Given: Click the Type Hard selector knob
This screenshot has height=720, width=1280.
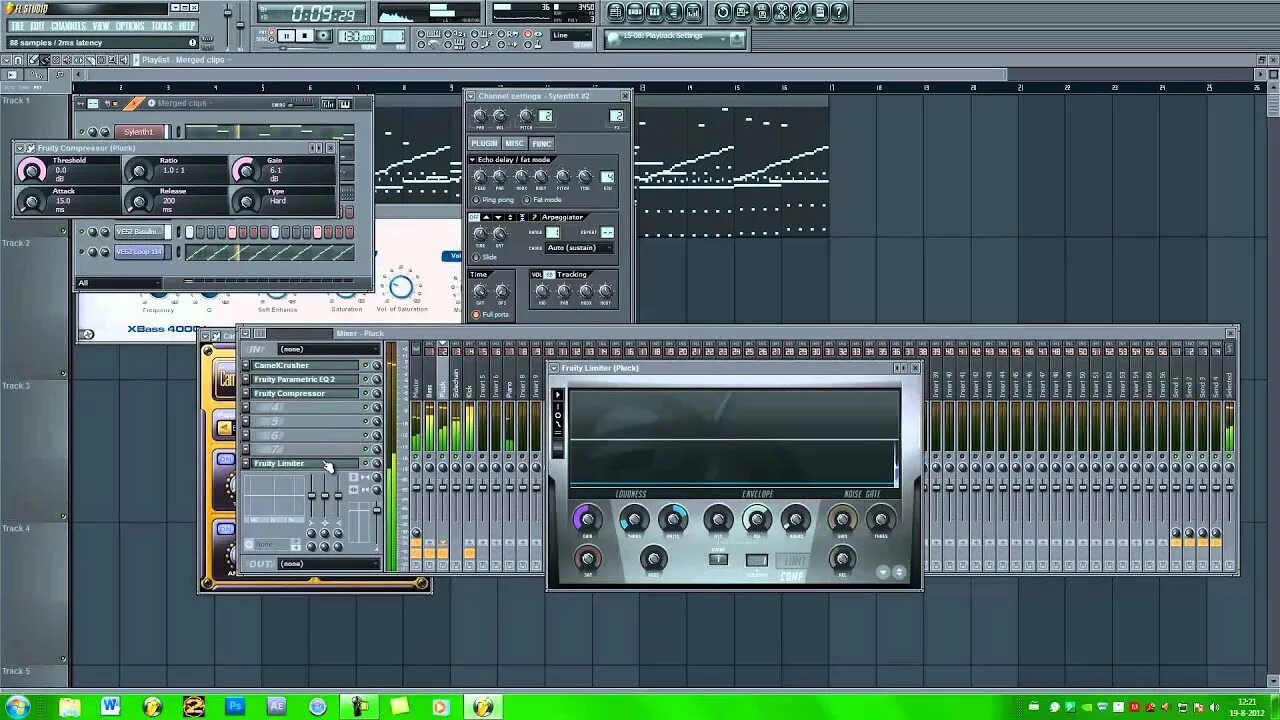Looking at the screenshot, I should click(245, 202).
